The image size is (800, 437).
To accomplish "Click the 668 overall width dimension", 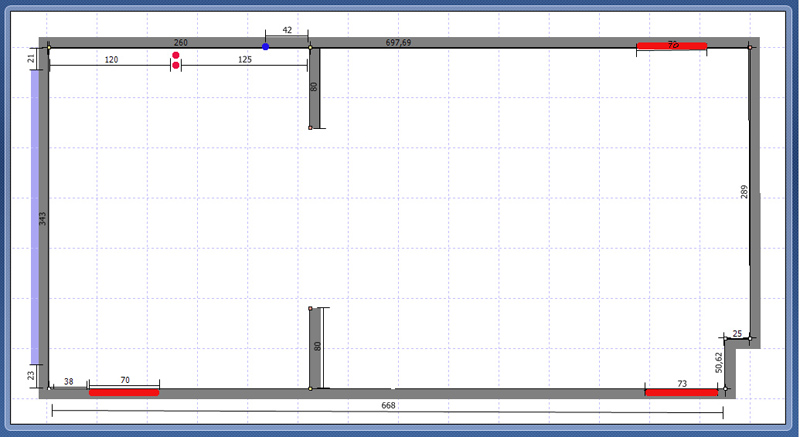I will click(x=386, y=405).
